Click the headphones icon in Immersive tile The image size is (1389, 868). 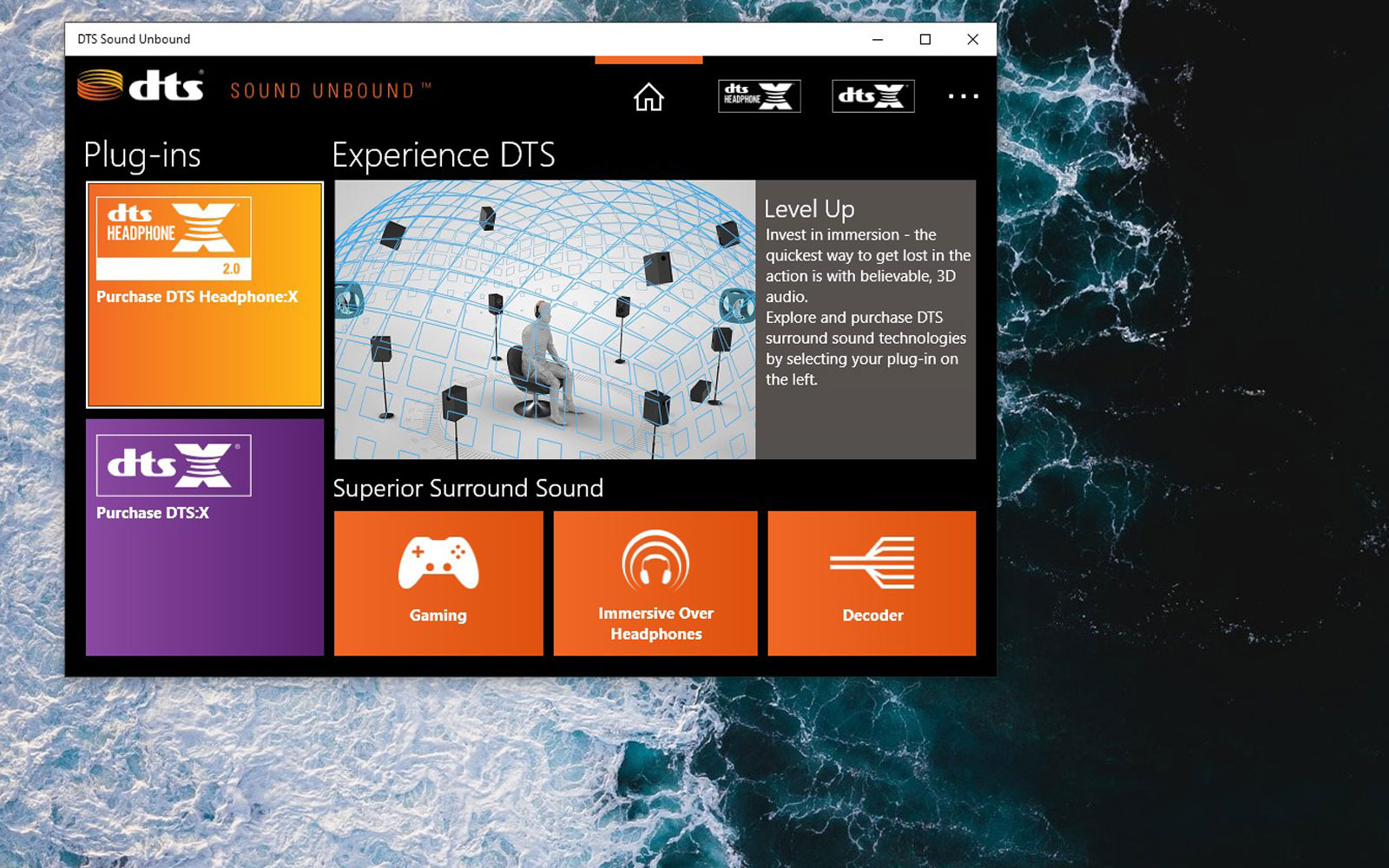click(655, 562)
